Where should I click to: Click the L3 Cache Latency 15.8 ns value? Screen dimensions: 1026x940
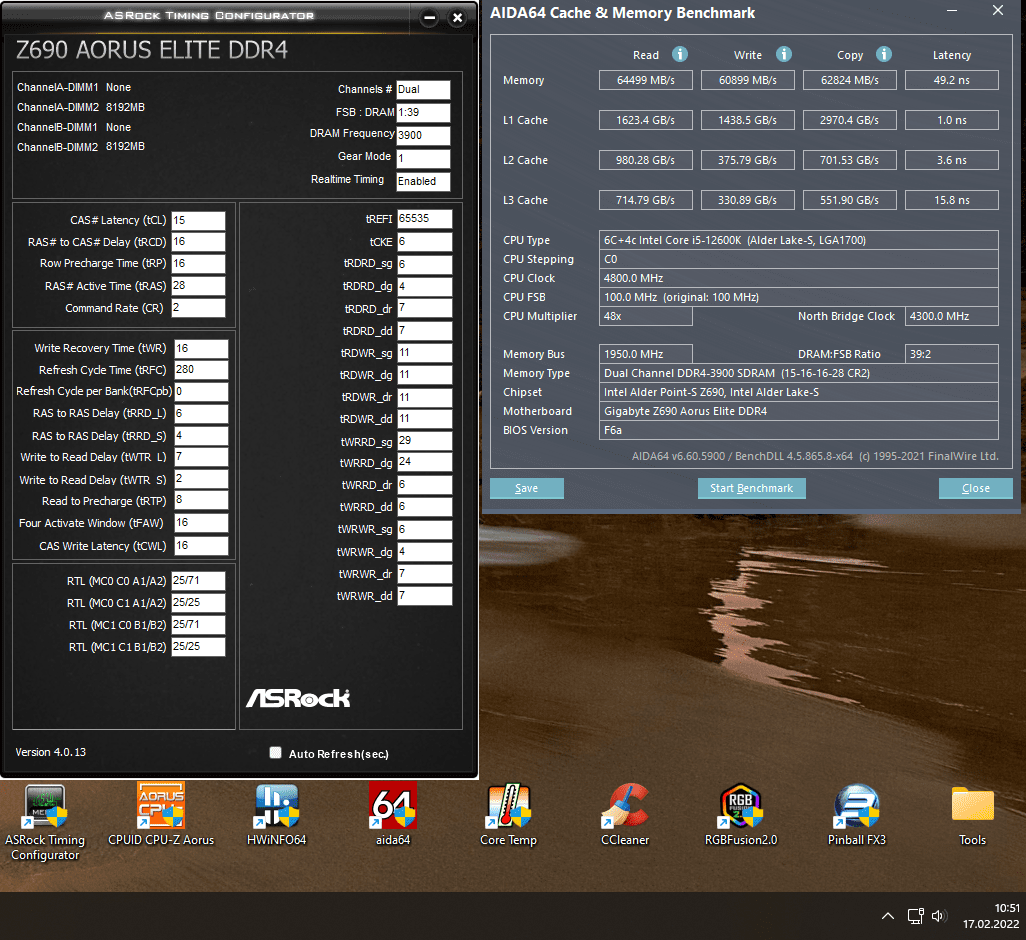pos(951,200)
